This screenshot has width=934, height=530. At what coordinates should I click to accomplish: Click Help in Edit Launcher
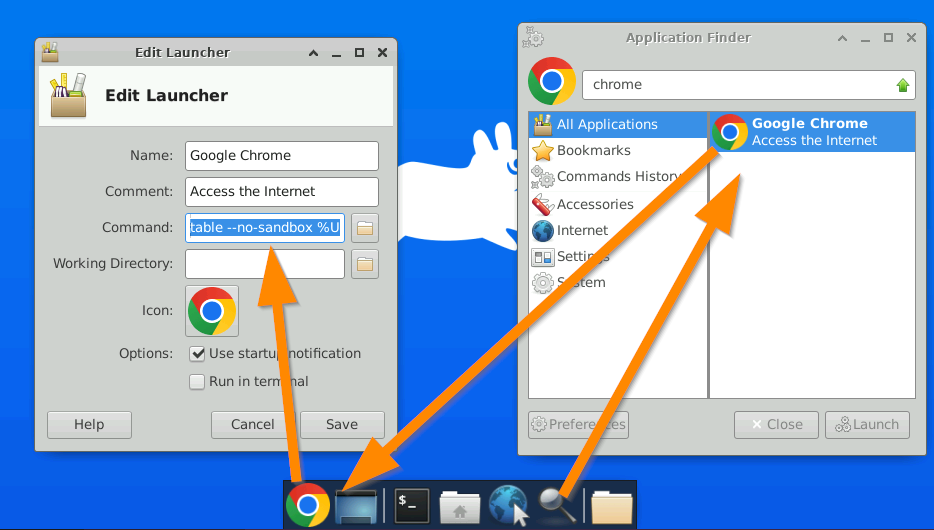(89, 425)
